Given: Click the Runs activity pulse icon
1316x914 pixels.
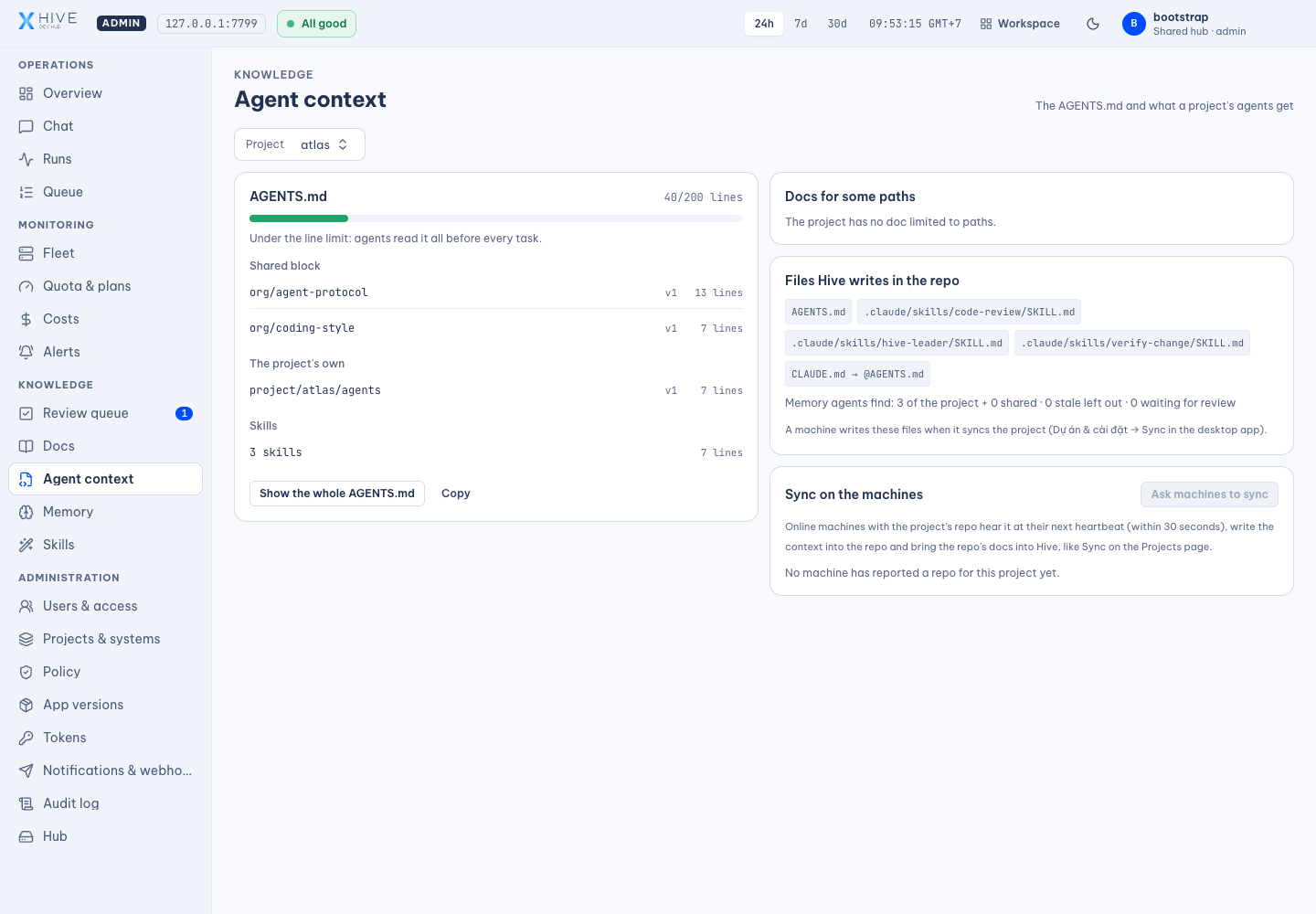Looking at the screenshot, I should [x=27, y=159].
